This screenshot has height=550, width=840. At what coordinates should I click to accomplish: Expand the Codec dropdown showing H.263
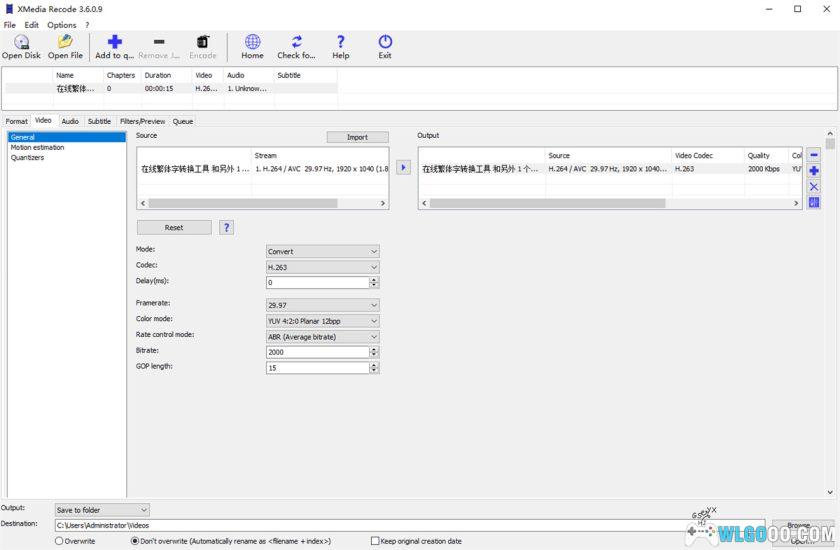[x=322, y=267]
